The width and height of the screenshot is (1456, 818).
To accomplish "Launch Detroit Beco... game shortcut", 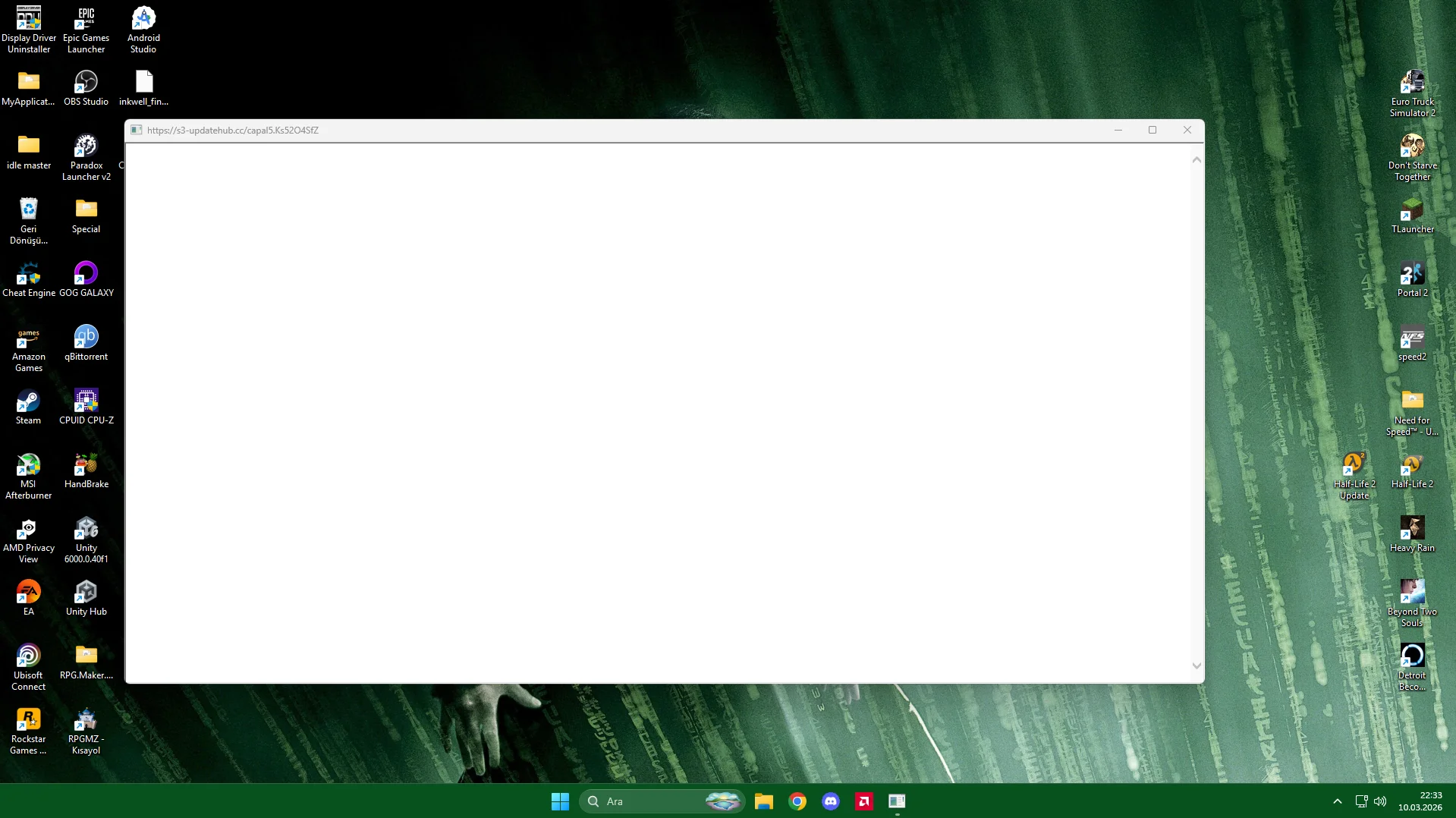I will [1412, 667].
